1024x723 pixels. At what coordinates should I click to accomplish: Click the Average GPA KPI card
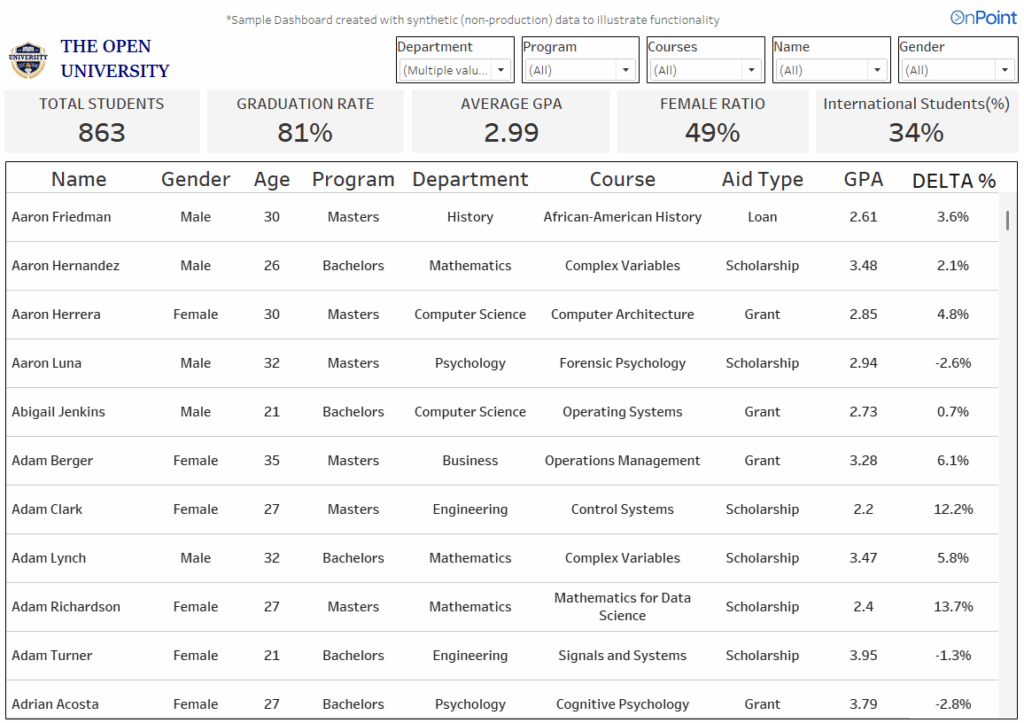coord(511,120)
